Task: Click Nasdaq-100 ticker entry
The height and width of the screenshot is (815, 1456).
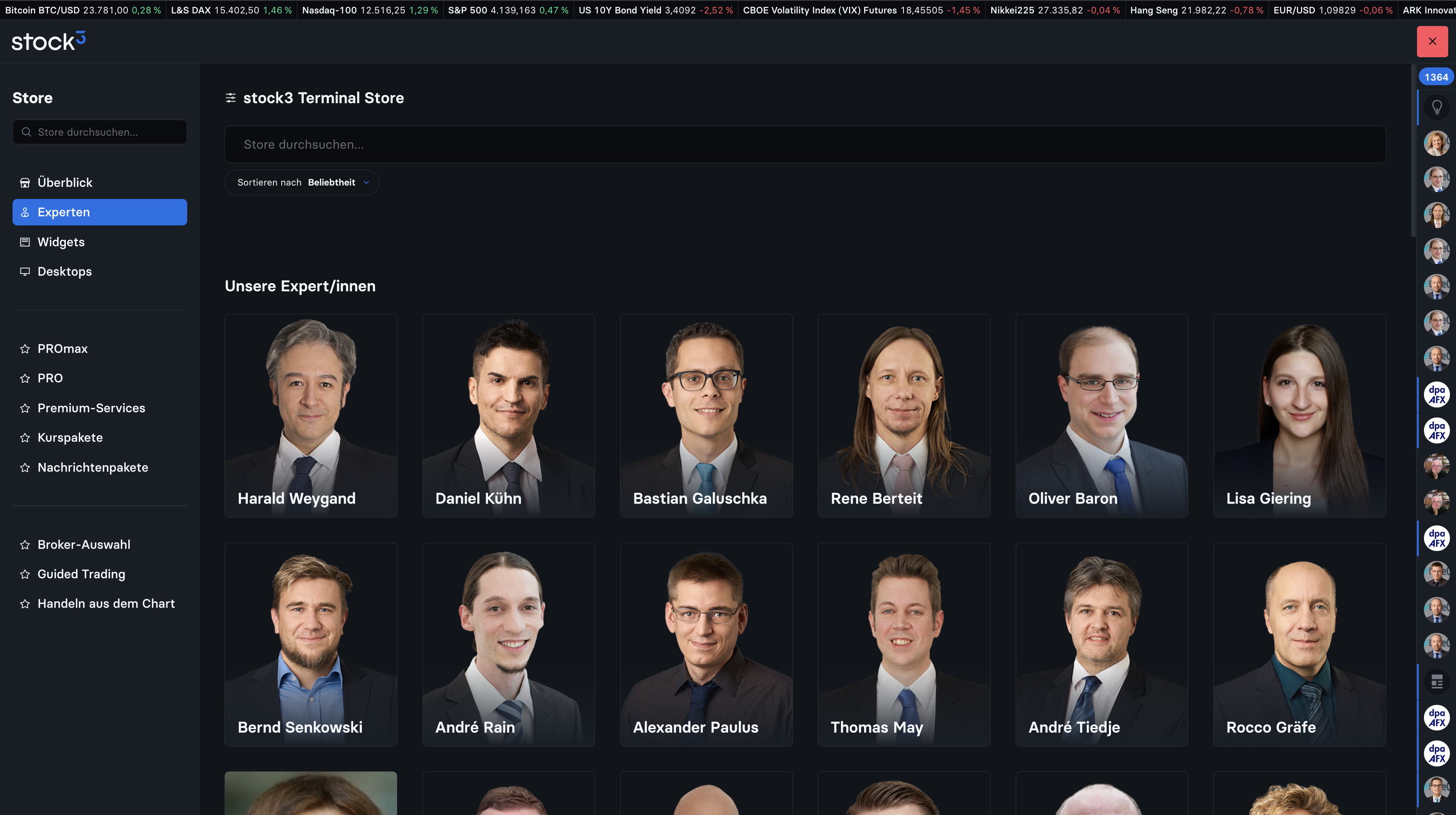Action: [370, 10]
